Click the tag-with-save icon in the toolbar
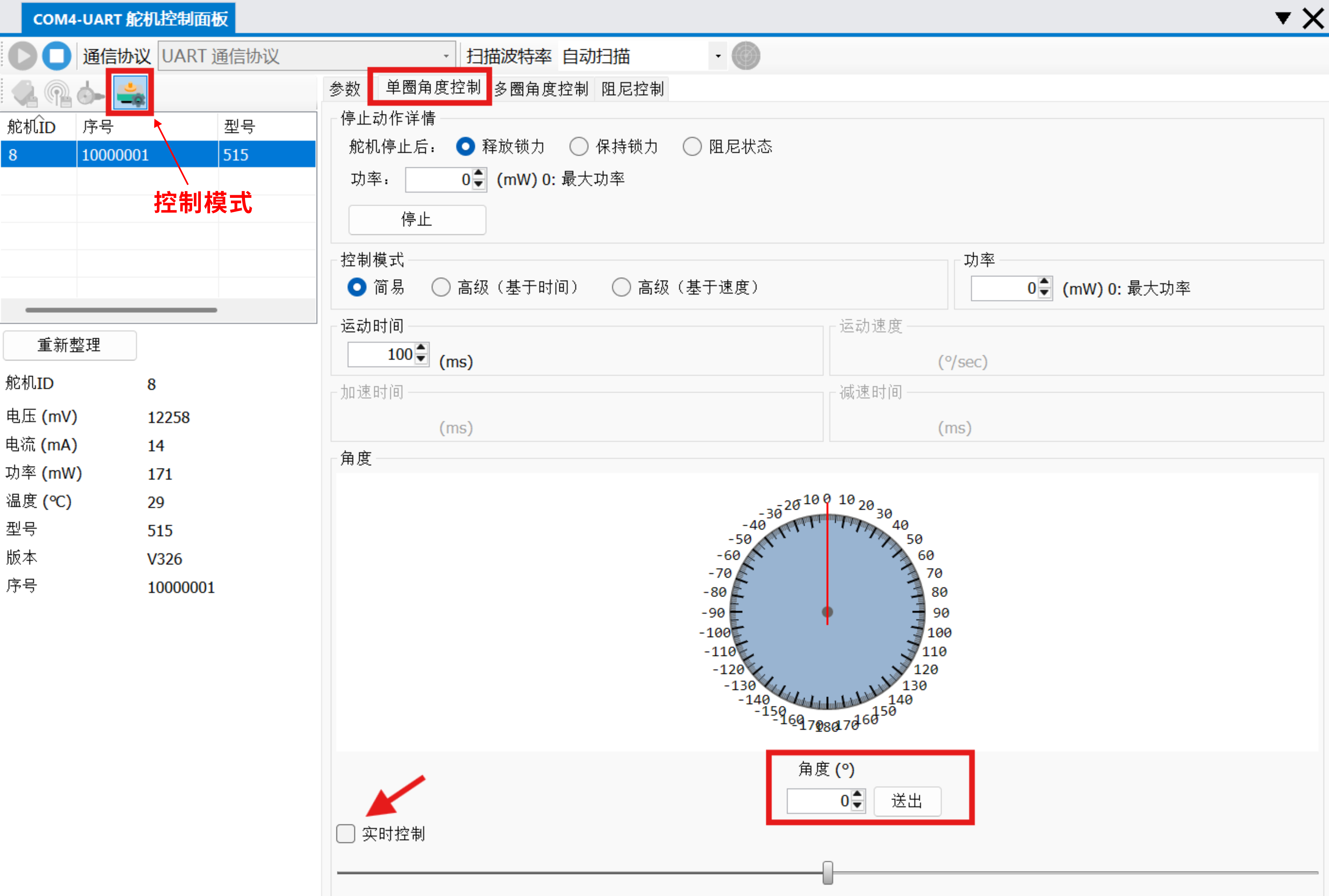This screenshot has height=896, width=1329. click(25, 94)
